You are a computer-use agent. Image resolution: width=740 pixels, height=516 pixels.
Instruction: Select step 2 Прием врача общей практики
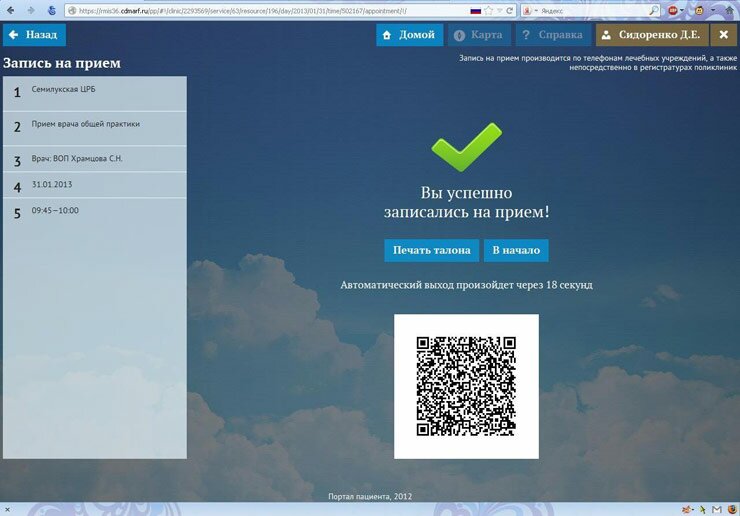pos(95,128)
